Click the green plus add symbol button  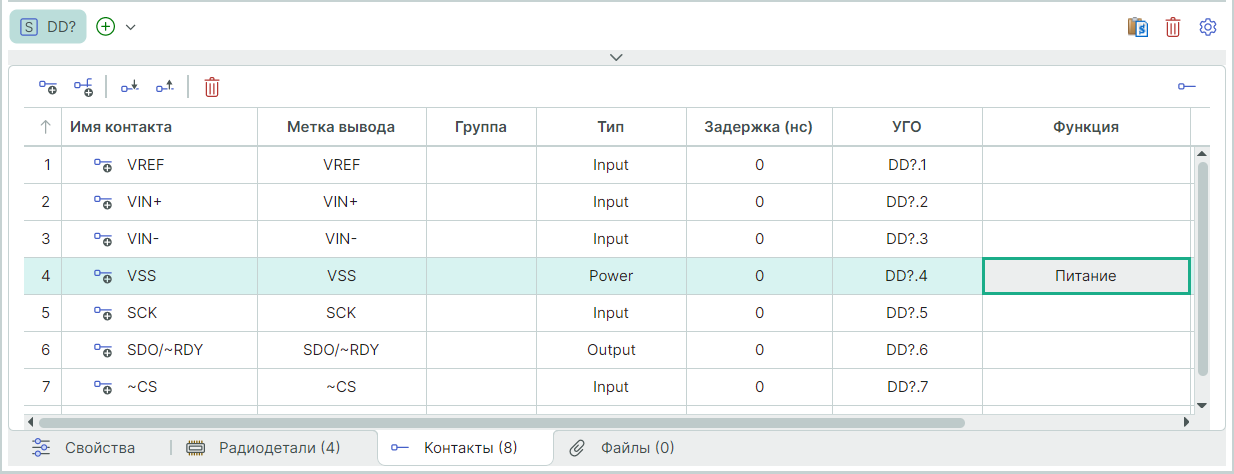pos(106,27)
